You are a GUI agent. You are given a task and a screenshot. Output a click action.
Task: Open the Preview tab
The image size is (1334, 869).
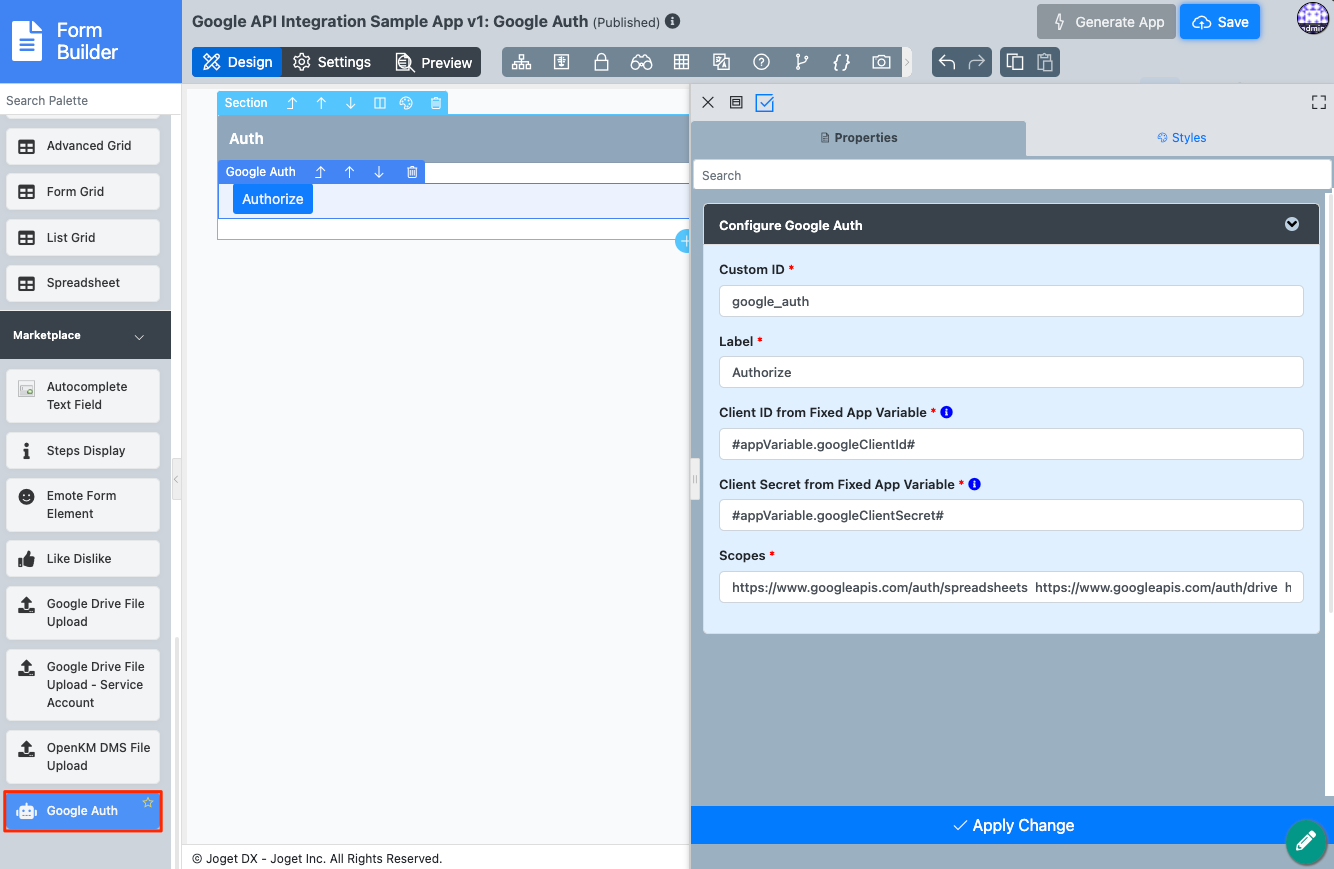(433, 62)
